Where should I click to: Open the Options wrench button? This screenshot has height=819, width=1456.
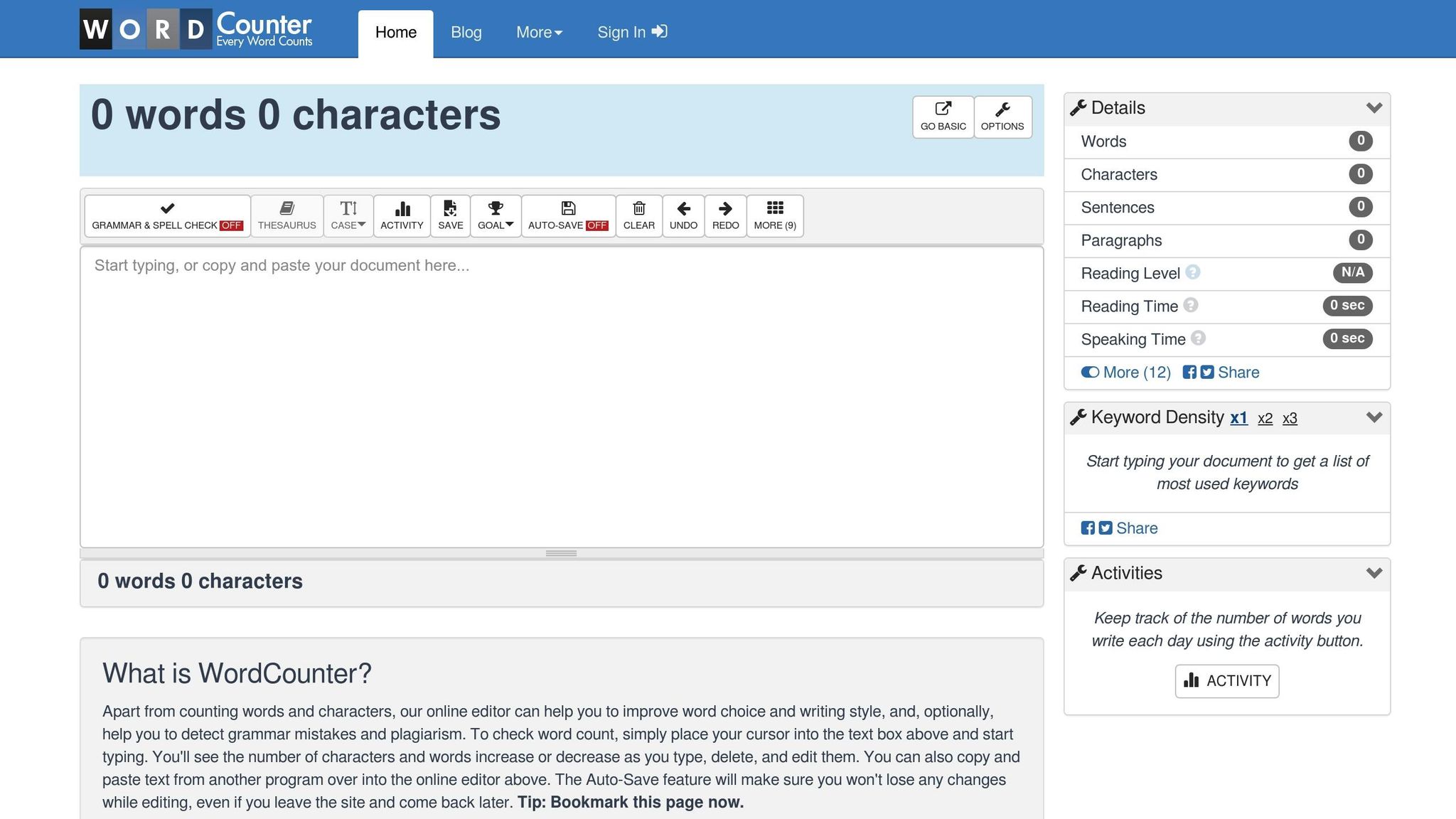1002,117
